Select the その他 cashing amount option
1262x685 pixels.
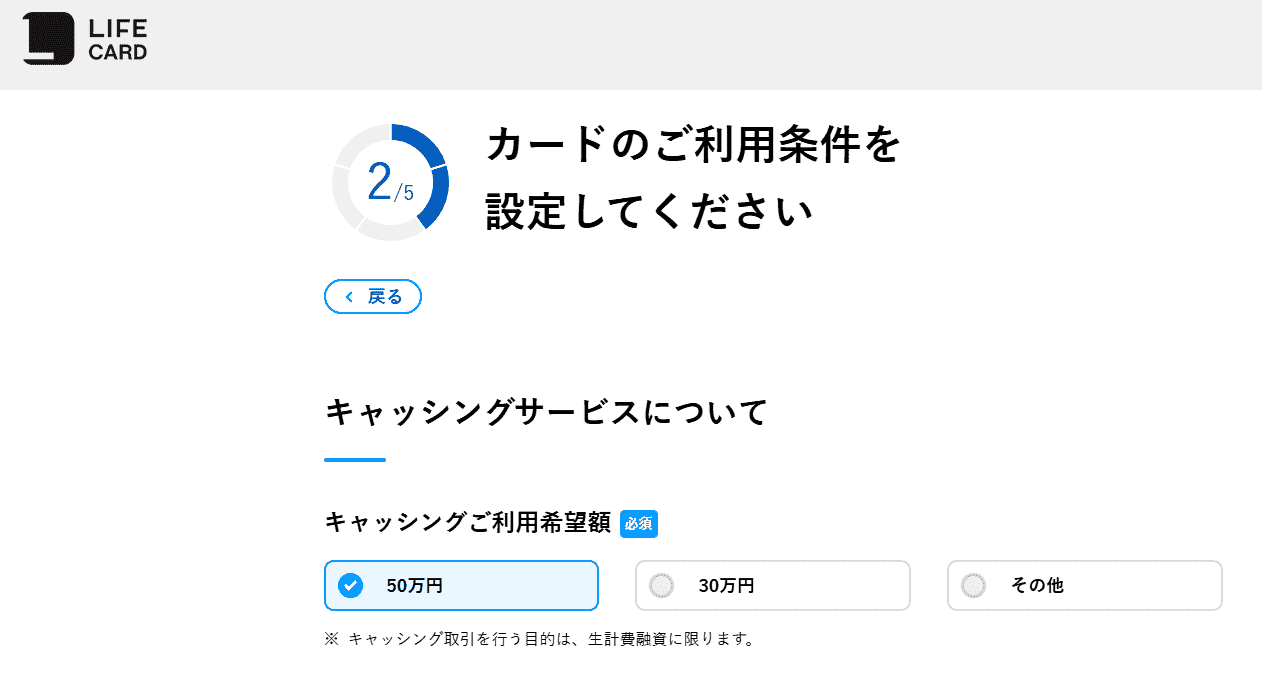tap(1084, 586)
